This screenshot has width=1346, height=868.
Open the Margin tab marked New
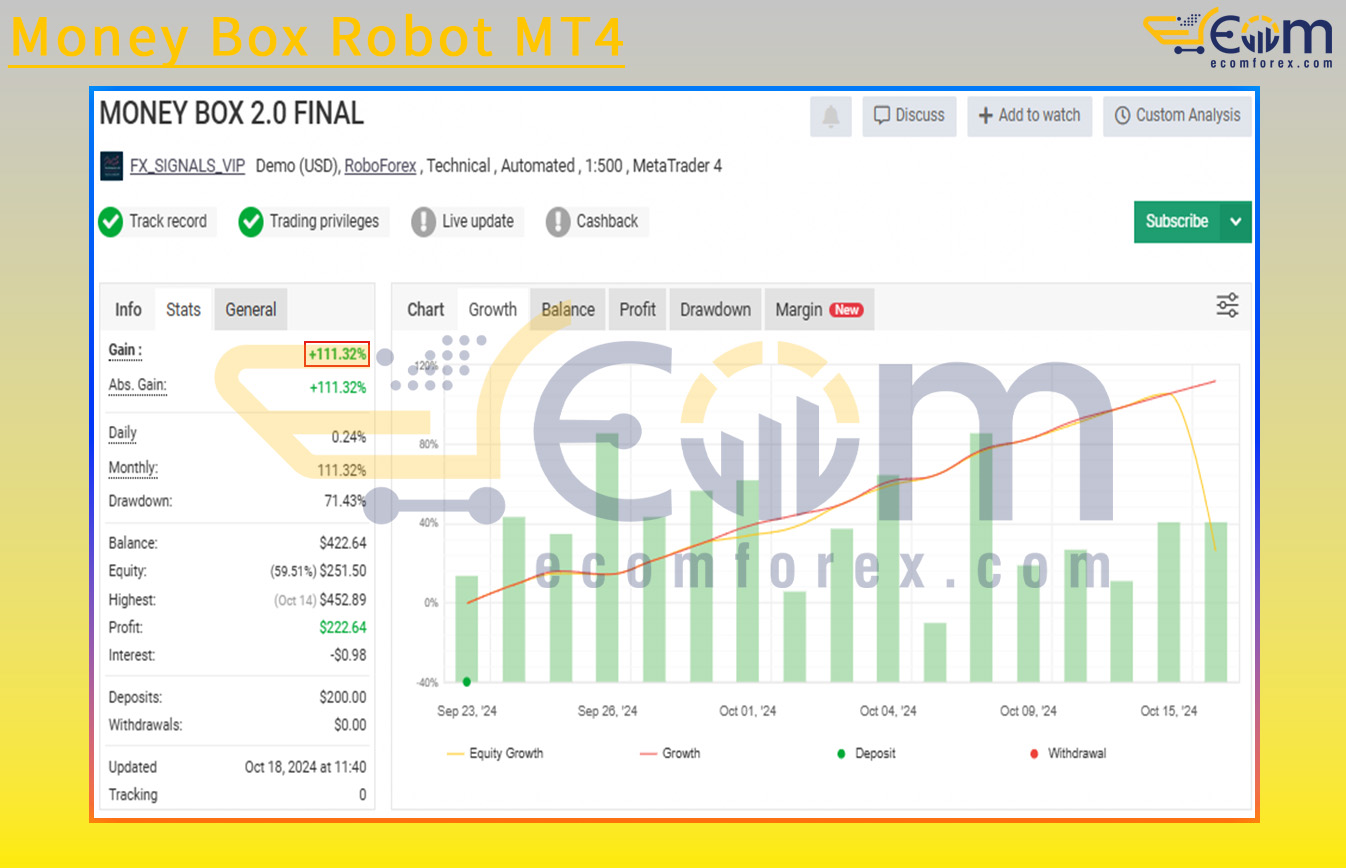coord(818,310)
